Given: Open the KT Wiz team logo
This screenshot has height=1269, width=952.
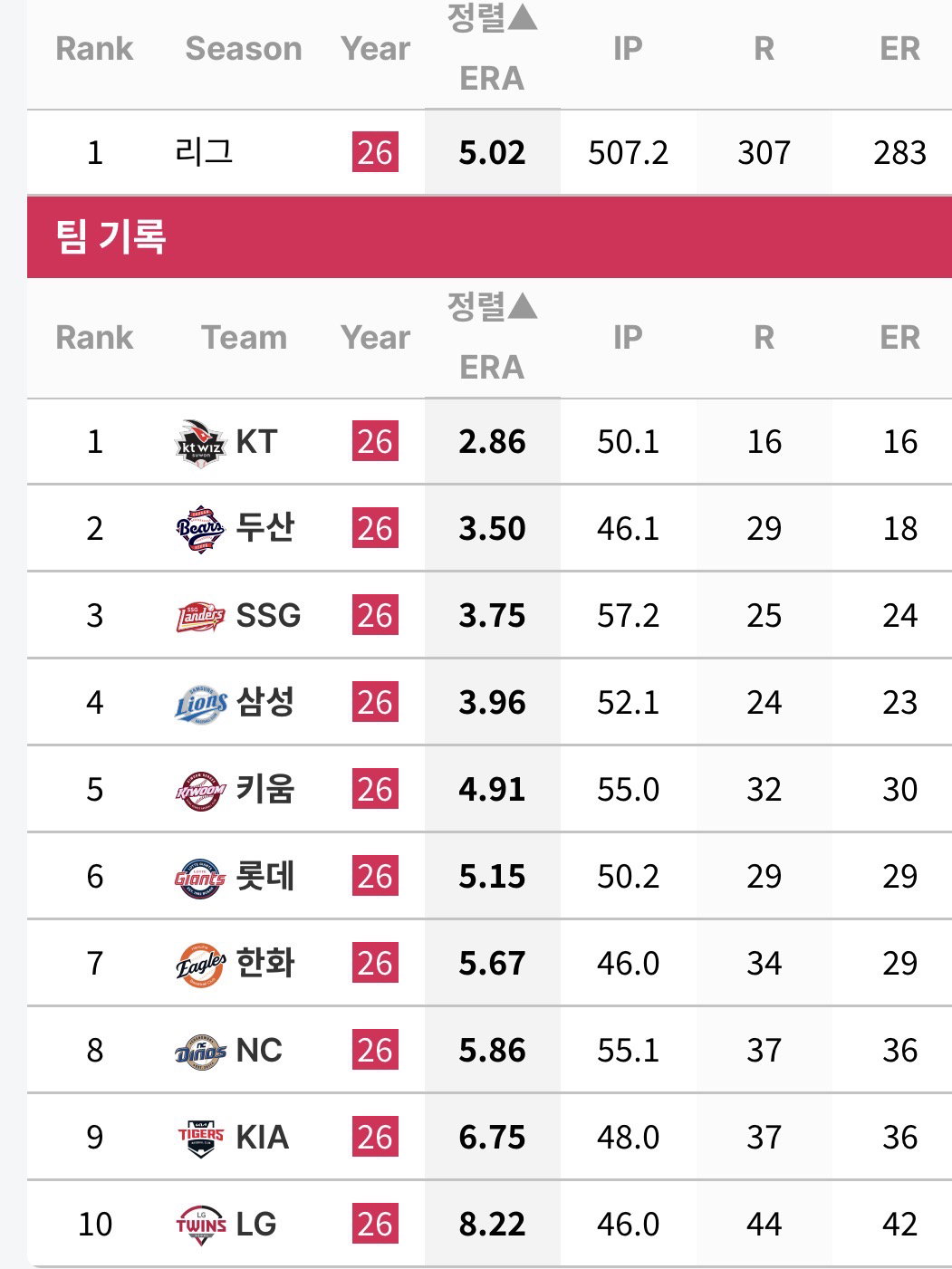Looking at the screenshot, I should click(x=200, y=442).
